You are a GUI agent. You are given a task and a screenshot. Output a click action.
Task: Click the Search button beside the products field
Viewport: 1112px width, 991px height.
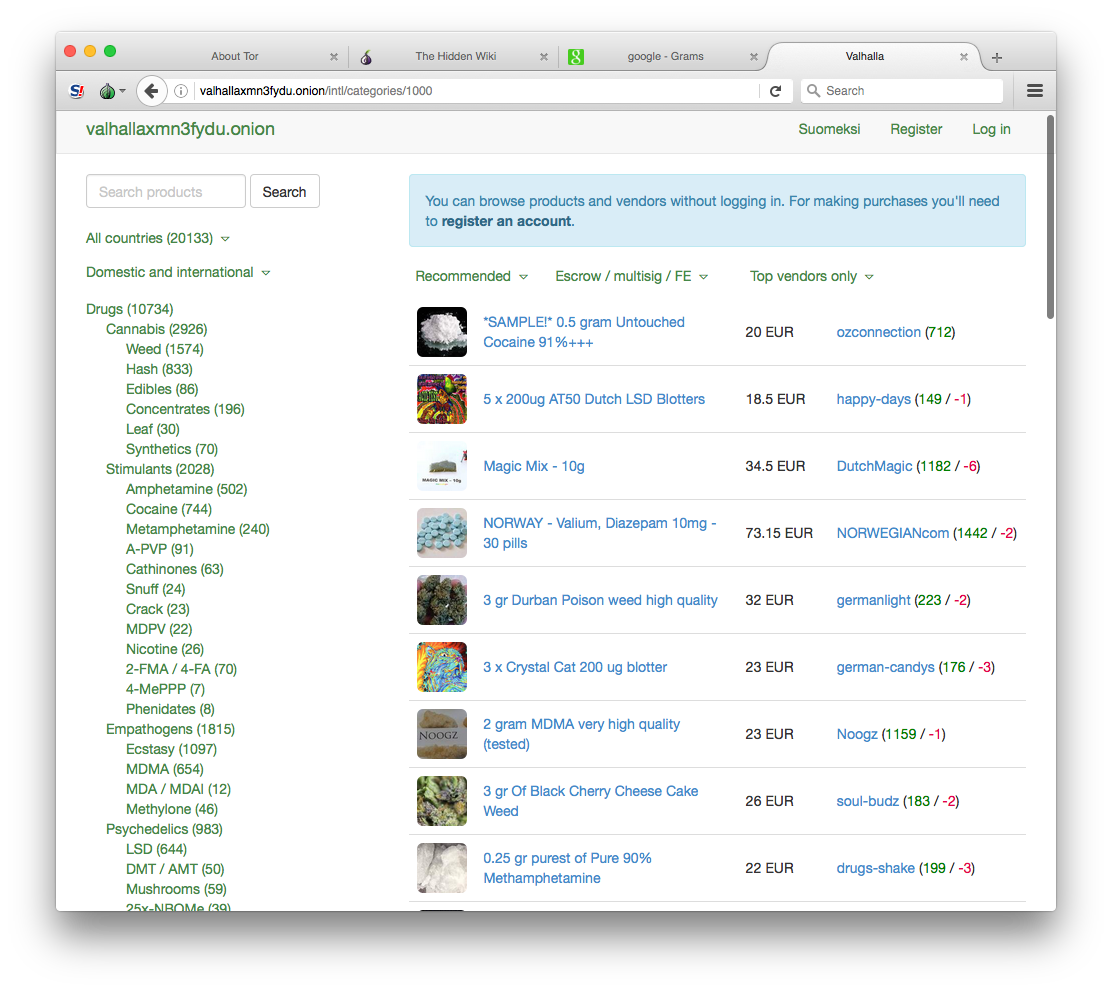284,192
